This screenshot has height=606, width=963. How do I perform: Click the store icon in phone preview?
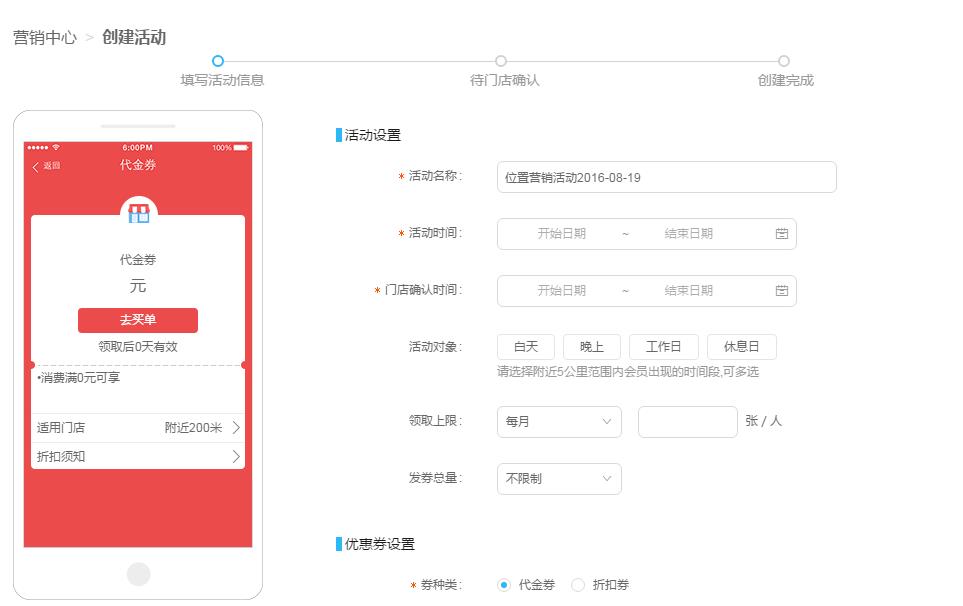pyautogui.click(x=138, y=212)
